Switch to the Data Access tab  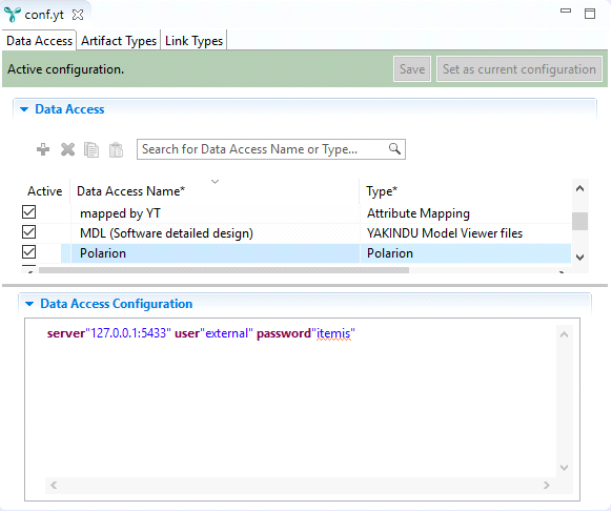(39, 41)
